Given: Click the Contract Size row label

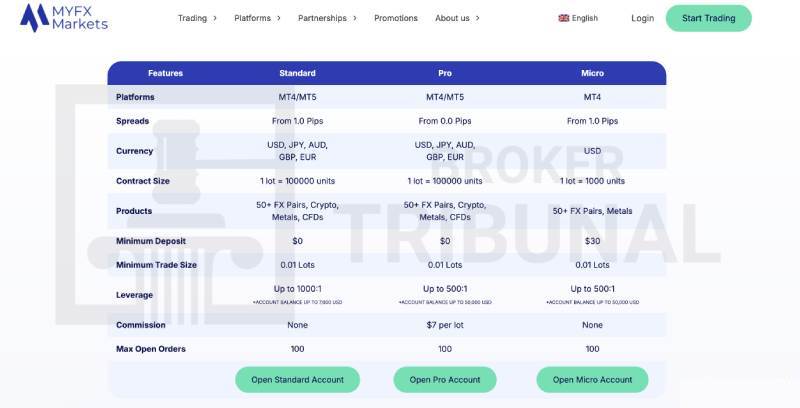Looking at the screenshot, I should pos(143,181).
